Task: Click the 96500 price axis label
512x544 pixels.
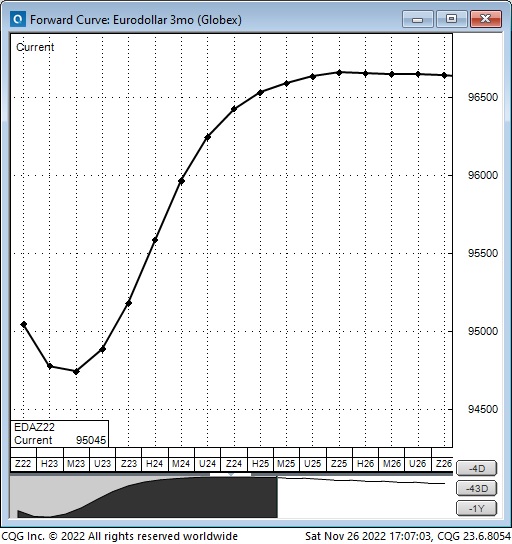Action: pyautogui.click(x=483, y=97)
